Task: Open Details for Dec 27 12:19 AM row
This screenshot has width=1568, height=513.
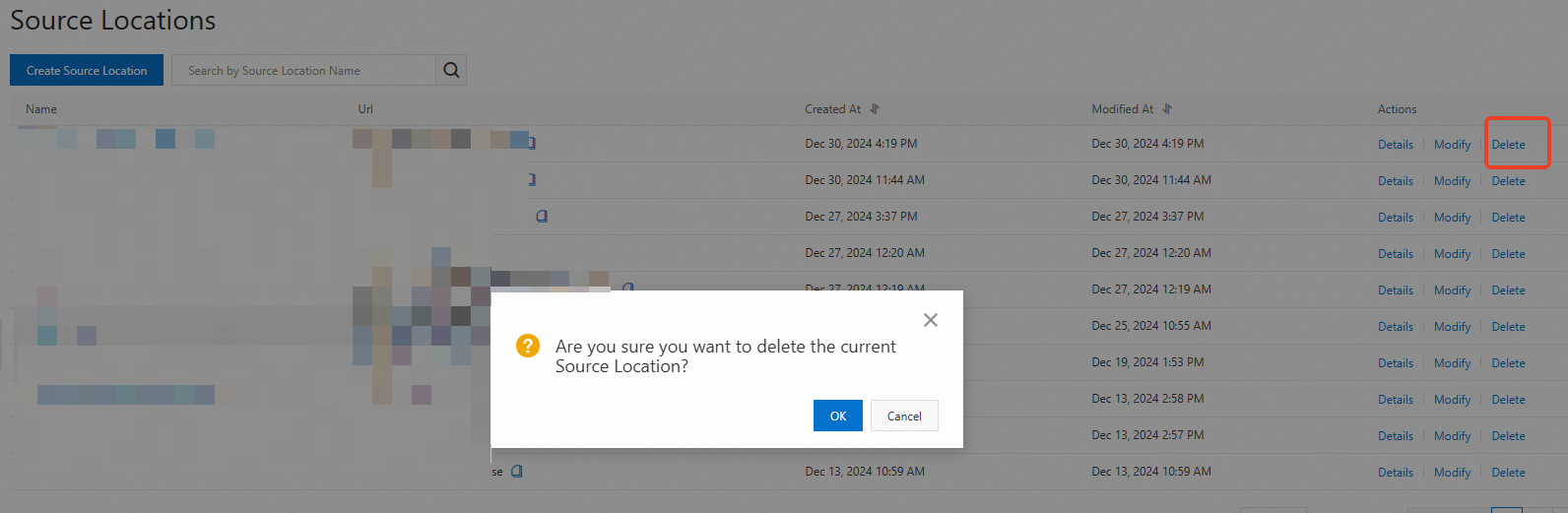Action: click(x=1396, y=290)
